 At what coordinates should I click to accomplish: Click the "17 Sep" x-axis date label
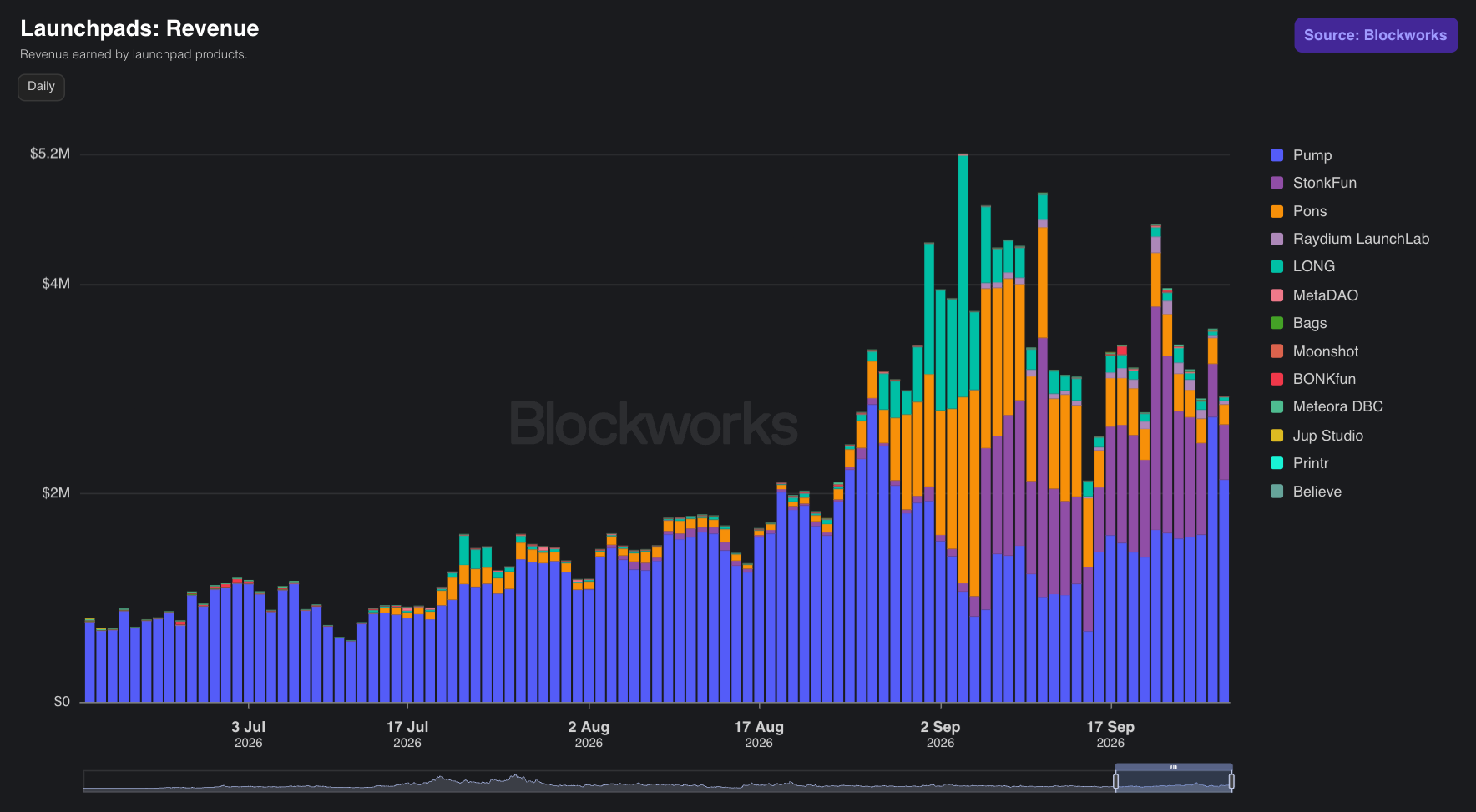pyautogui.click(x=1110, y=727)
